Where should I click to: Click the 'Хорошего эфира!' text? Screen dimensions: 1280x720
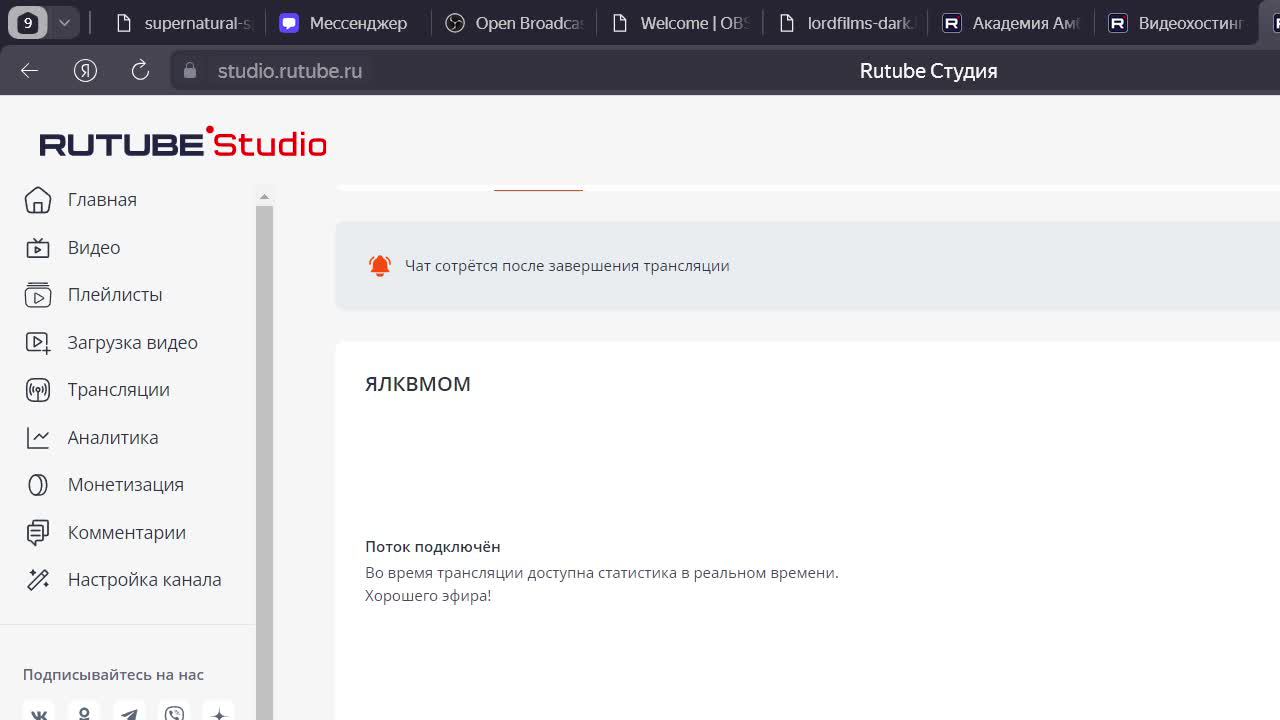pos(428,596)
